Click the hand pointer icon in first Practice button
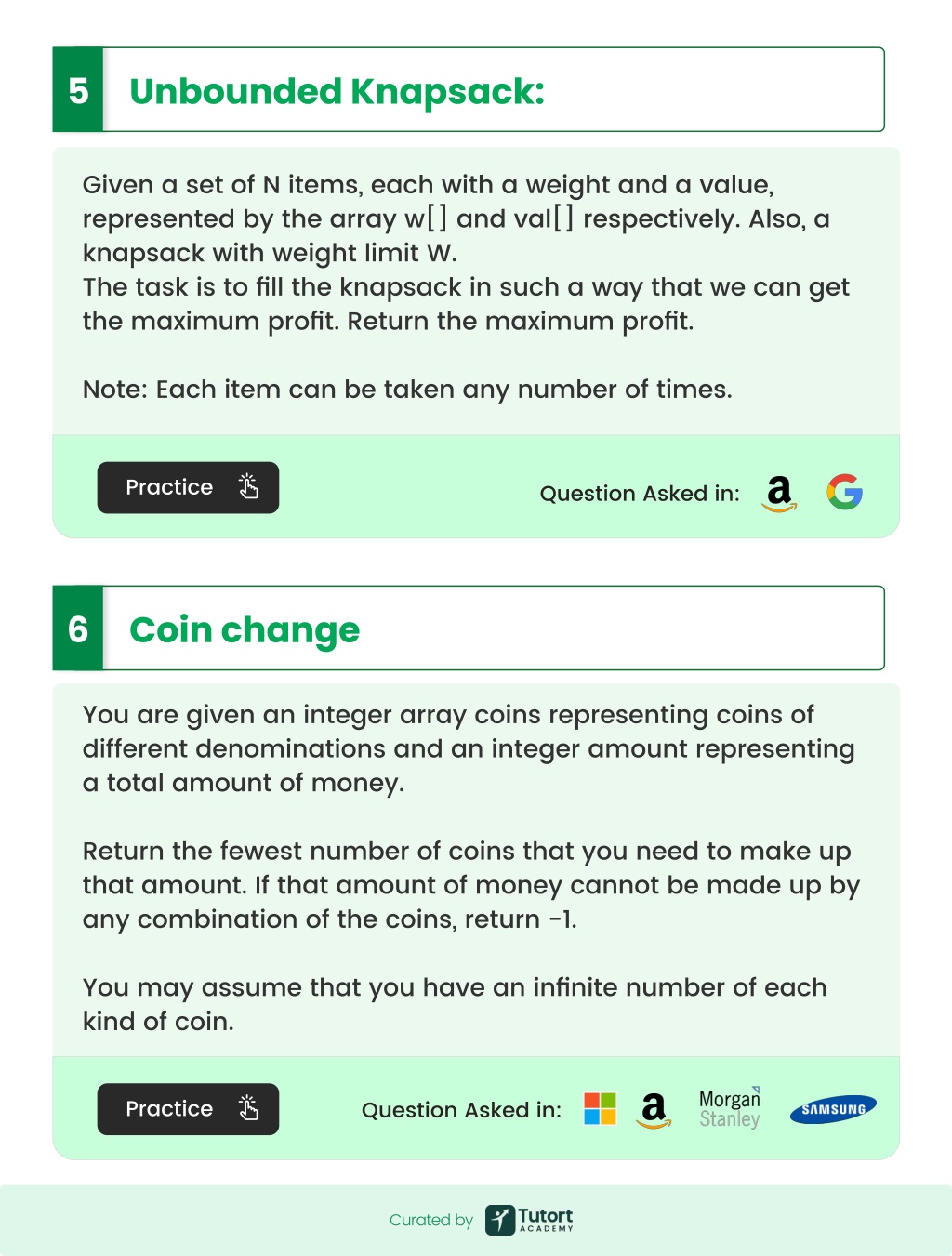 coord(248,486)
